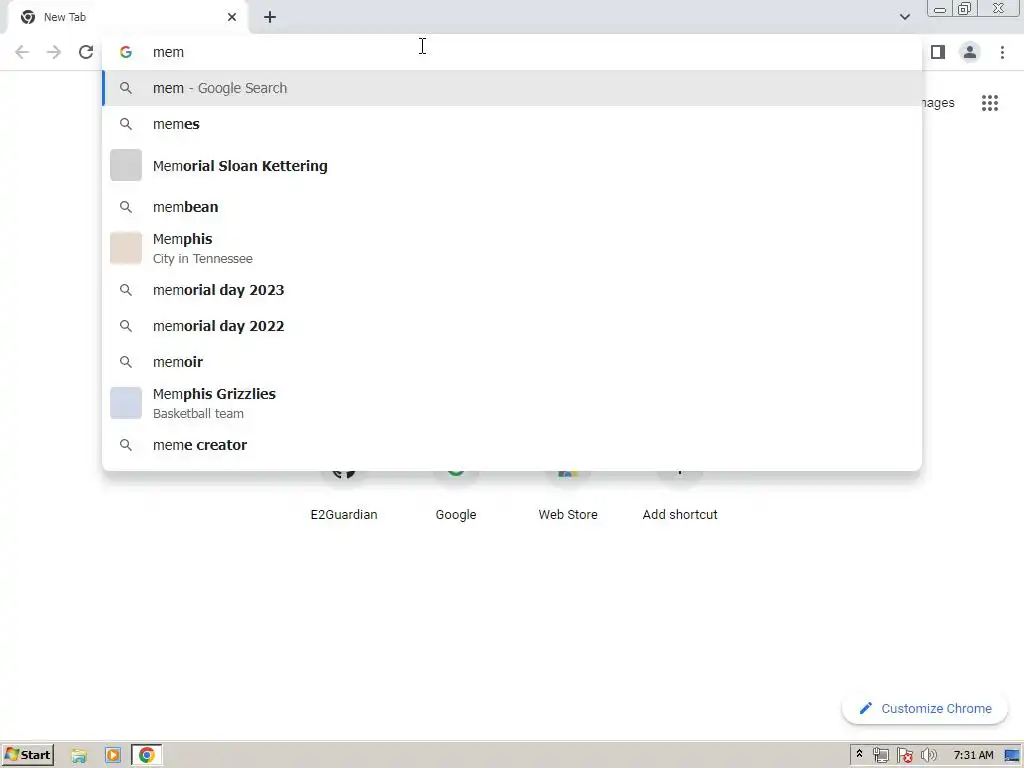This screenshot has width=1024, height=768.
Task: Click search icon beside 'memes'
Action: (x=126, y=124)
